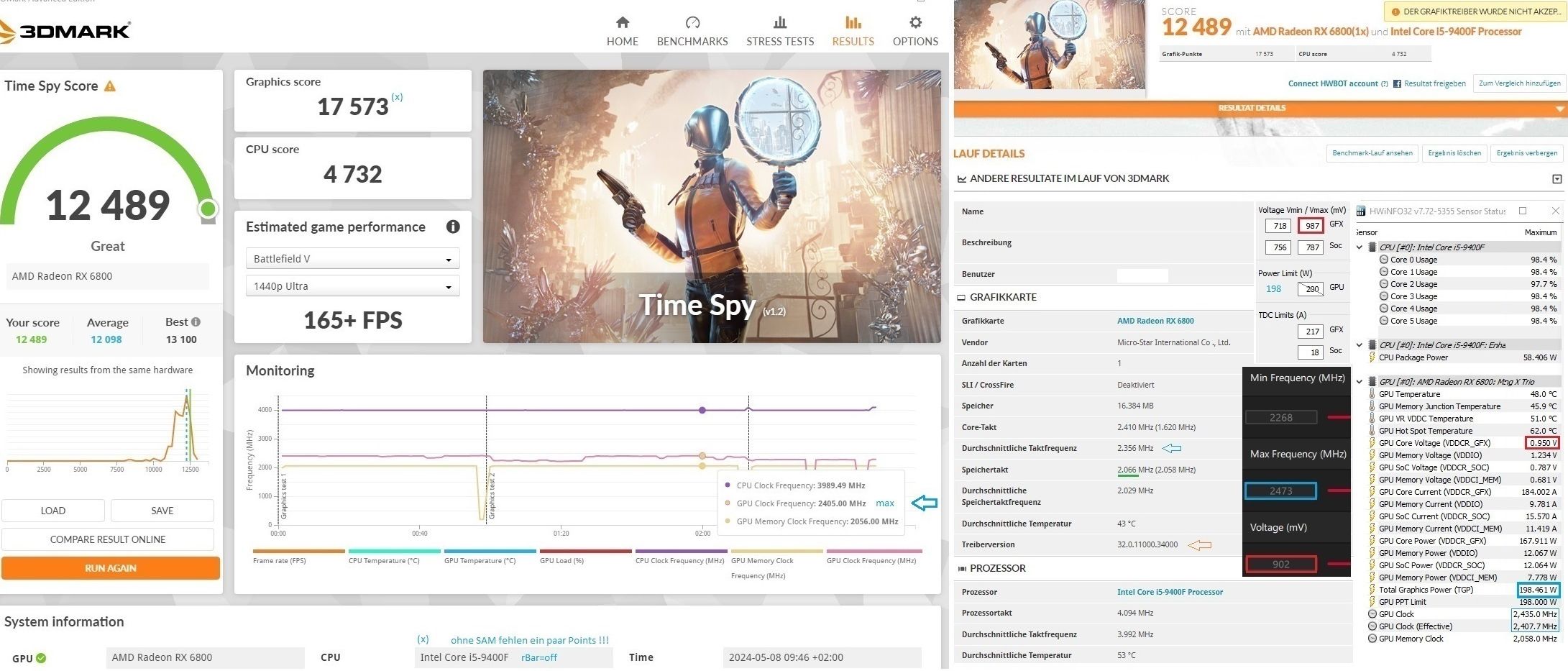The image size is (1568, 671).
Task: Click the warning icon in the Grafiktreiber banner
Action: 1395,12
